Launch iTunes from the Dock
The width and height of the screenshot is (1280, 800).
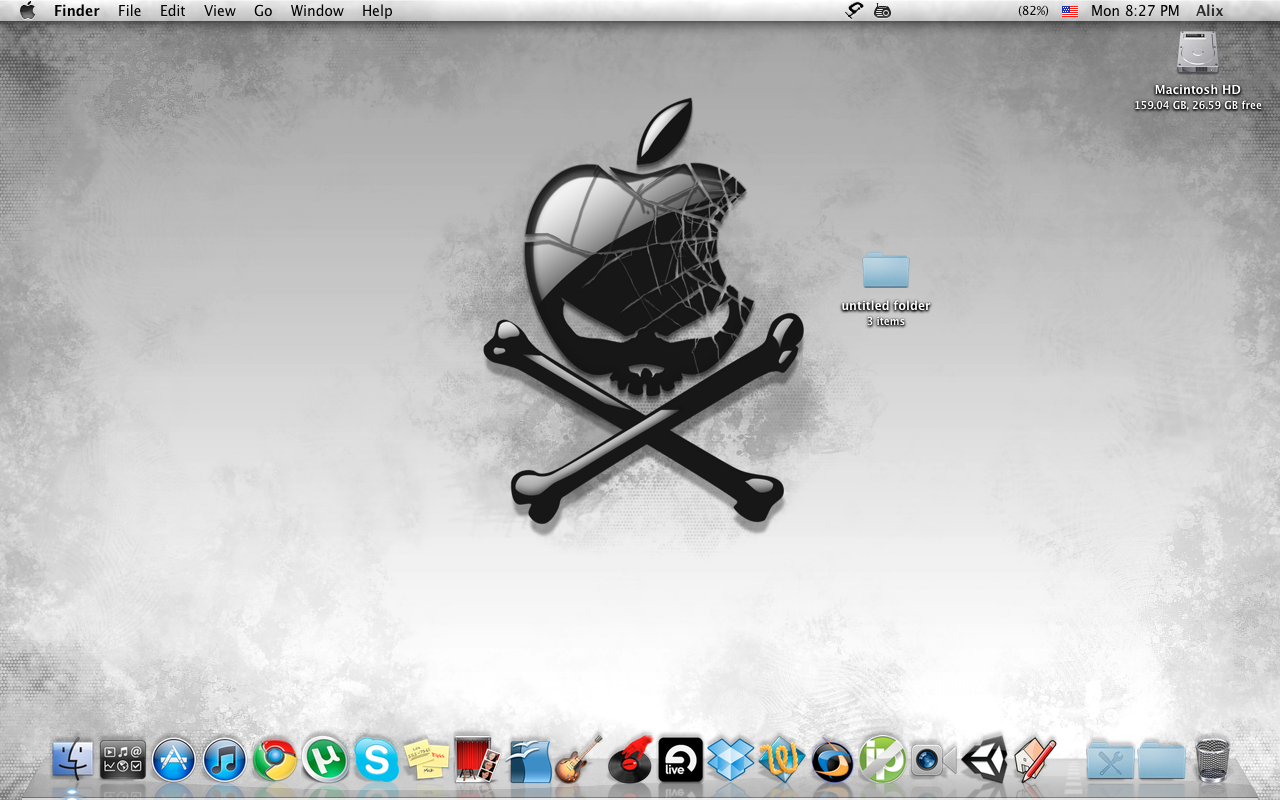[x=224, y=760]
